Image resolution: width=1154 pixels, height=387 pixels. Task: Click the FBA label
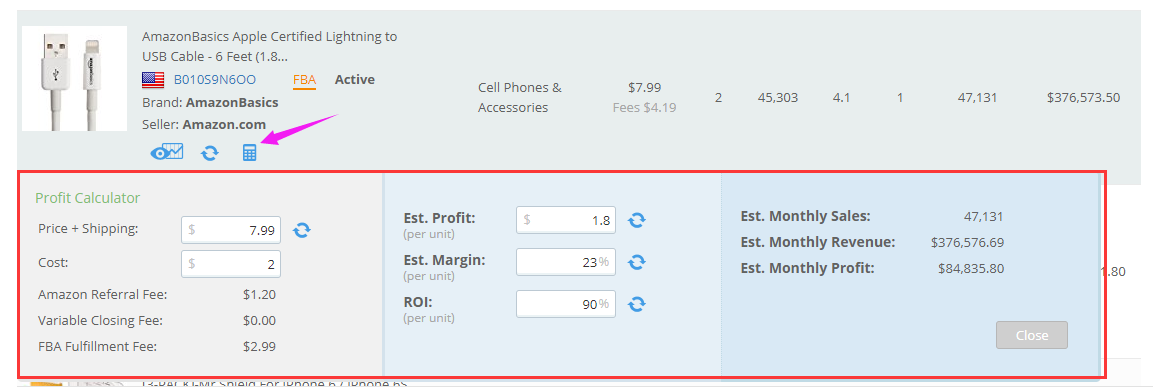(x=304, y=79)
